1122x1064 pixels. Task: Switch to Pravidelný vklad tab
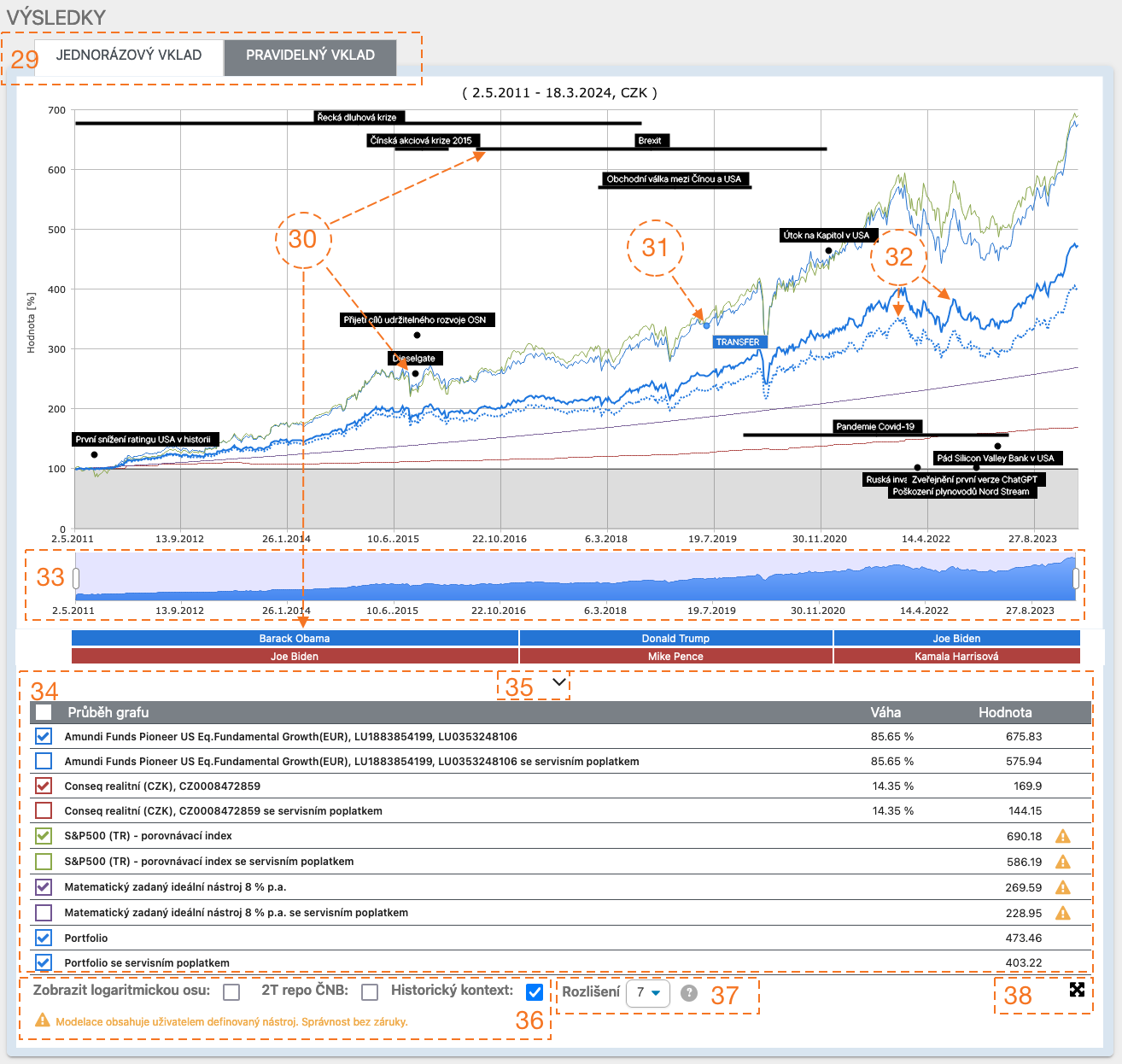tap(310, 56)
